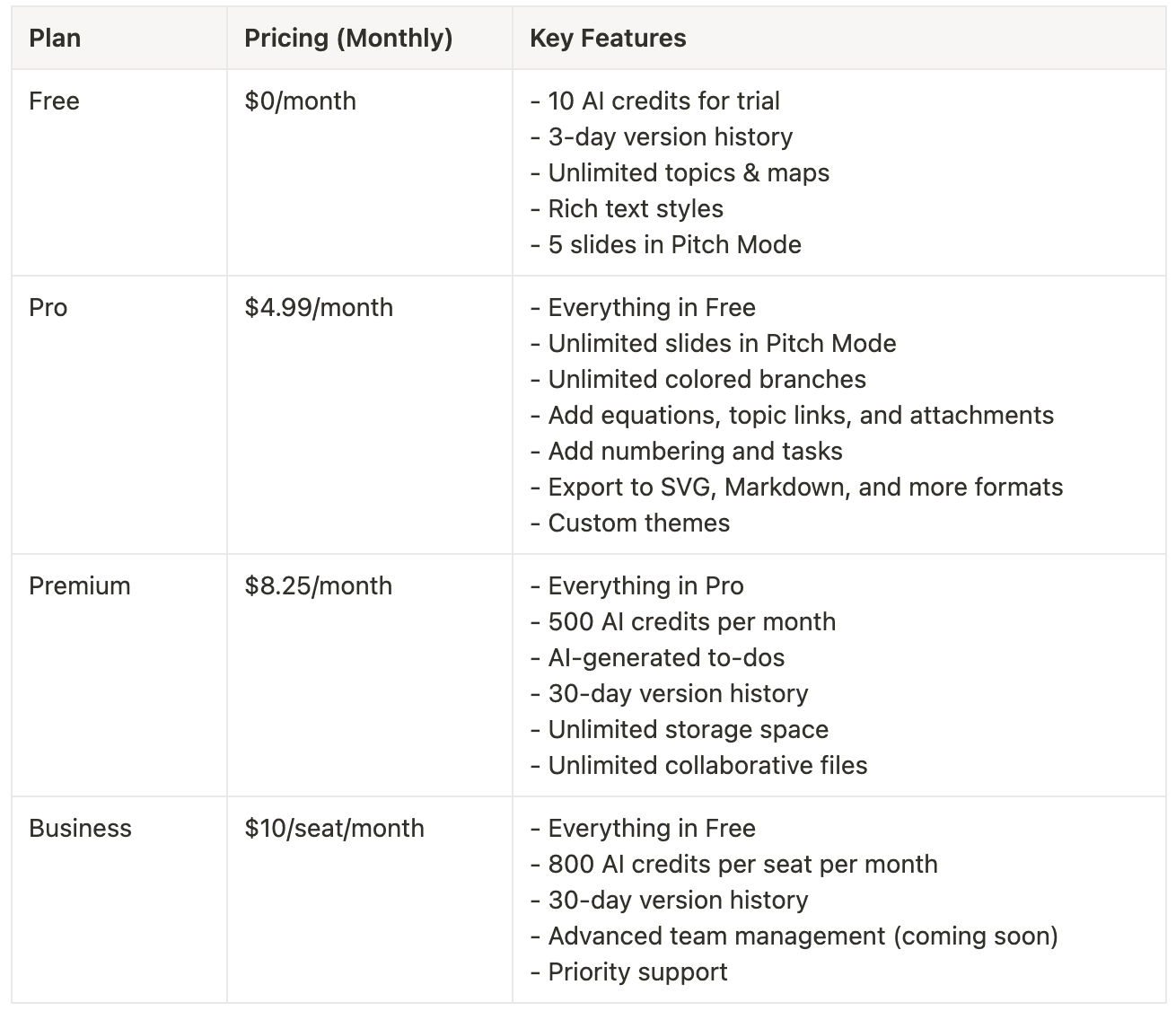Viewport: 1176px width, 1011px height.
Task: Select the $0/month price cell
Action: [369, 172]
